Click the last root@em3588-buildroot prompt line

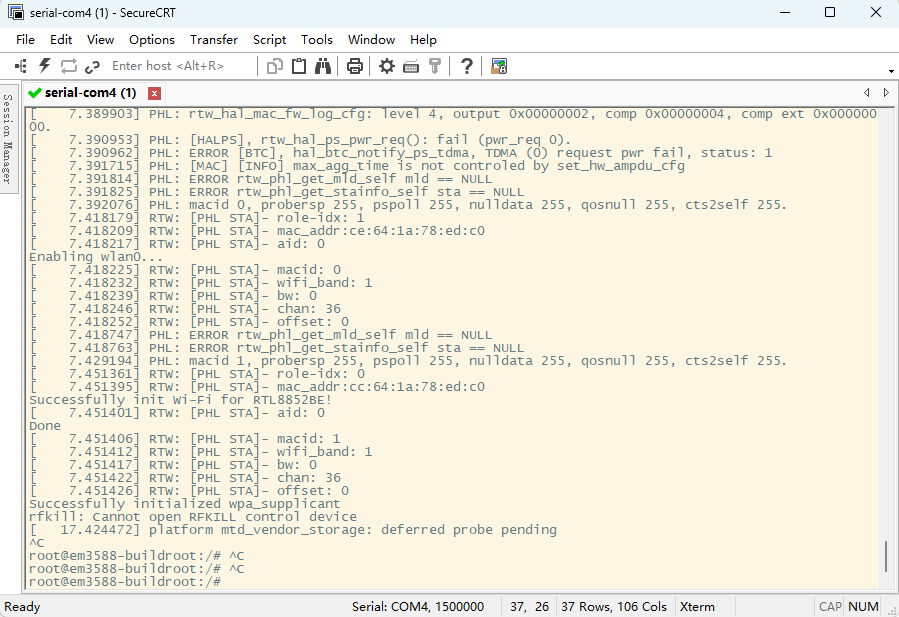[125, 582]
